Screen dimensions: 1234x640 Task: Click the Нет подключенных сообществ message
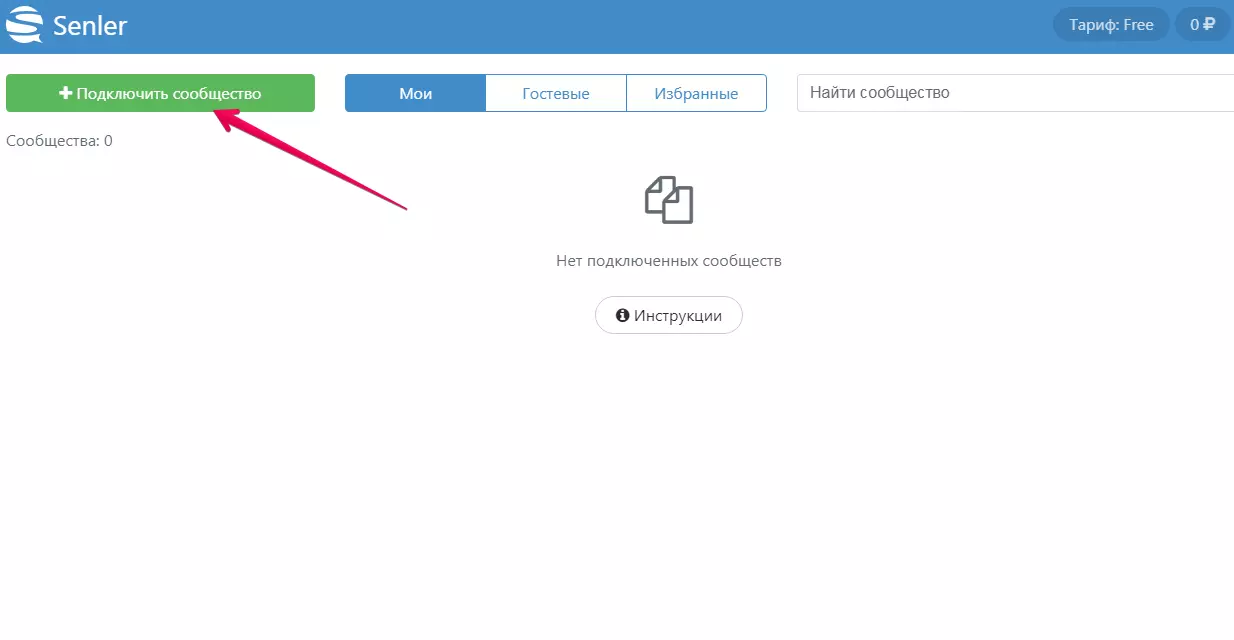(669, 261)
